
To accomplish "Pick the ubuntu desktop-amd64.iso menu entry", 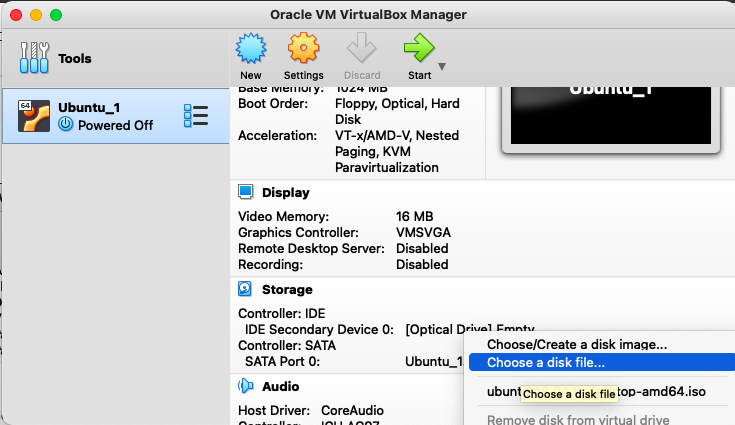I will coord(596,391).
